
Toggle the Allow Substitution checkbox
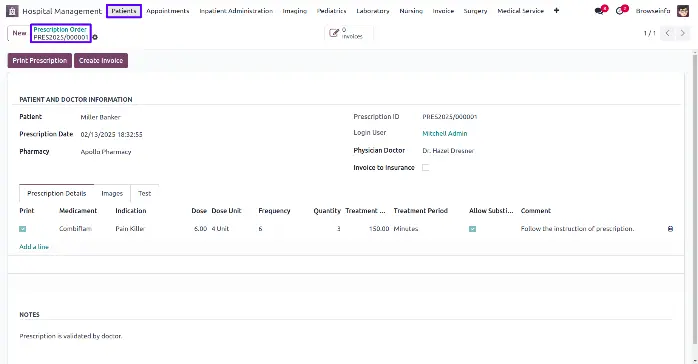472,229
